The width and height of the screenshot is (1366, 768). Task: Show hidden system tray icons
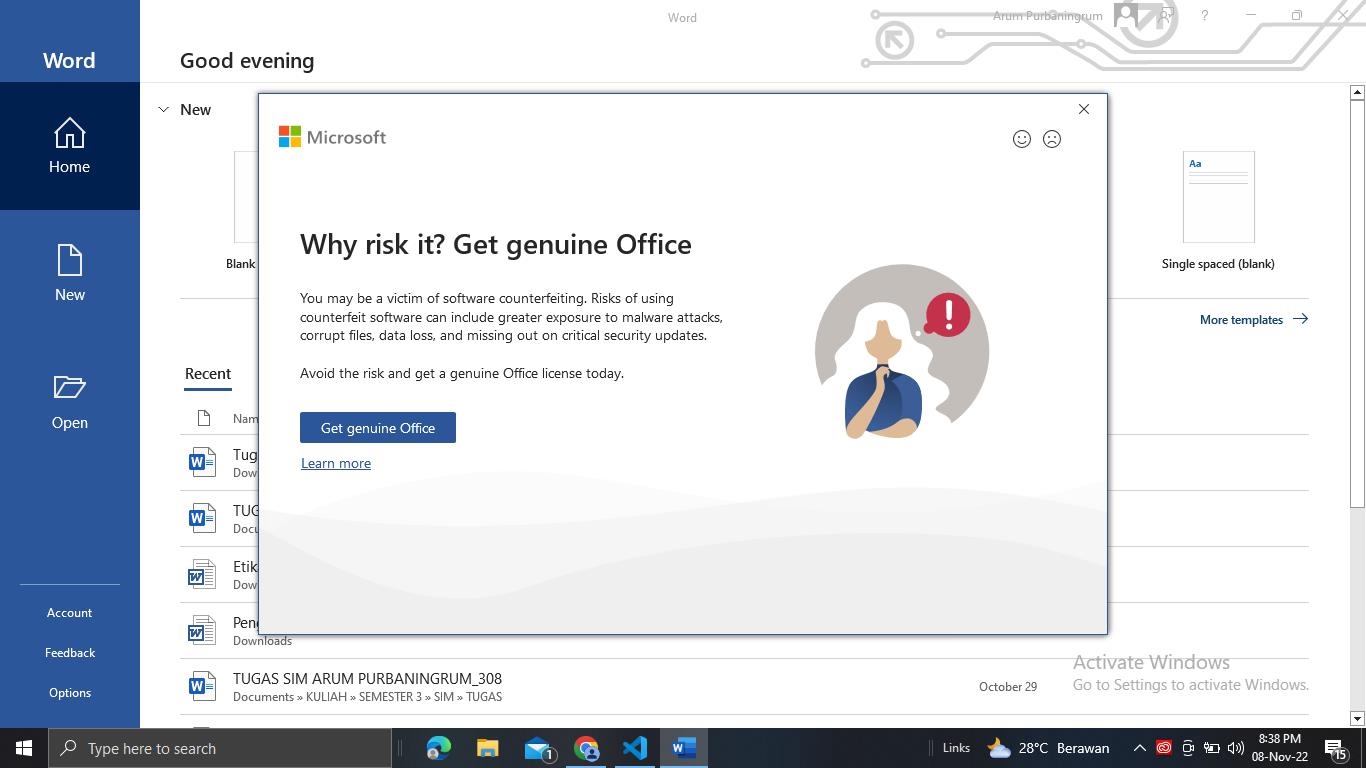click(1139, 748)
